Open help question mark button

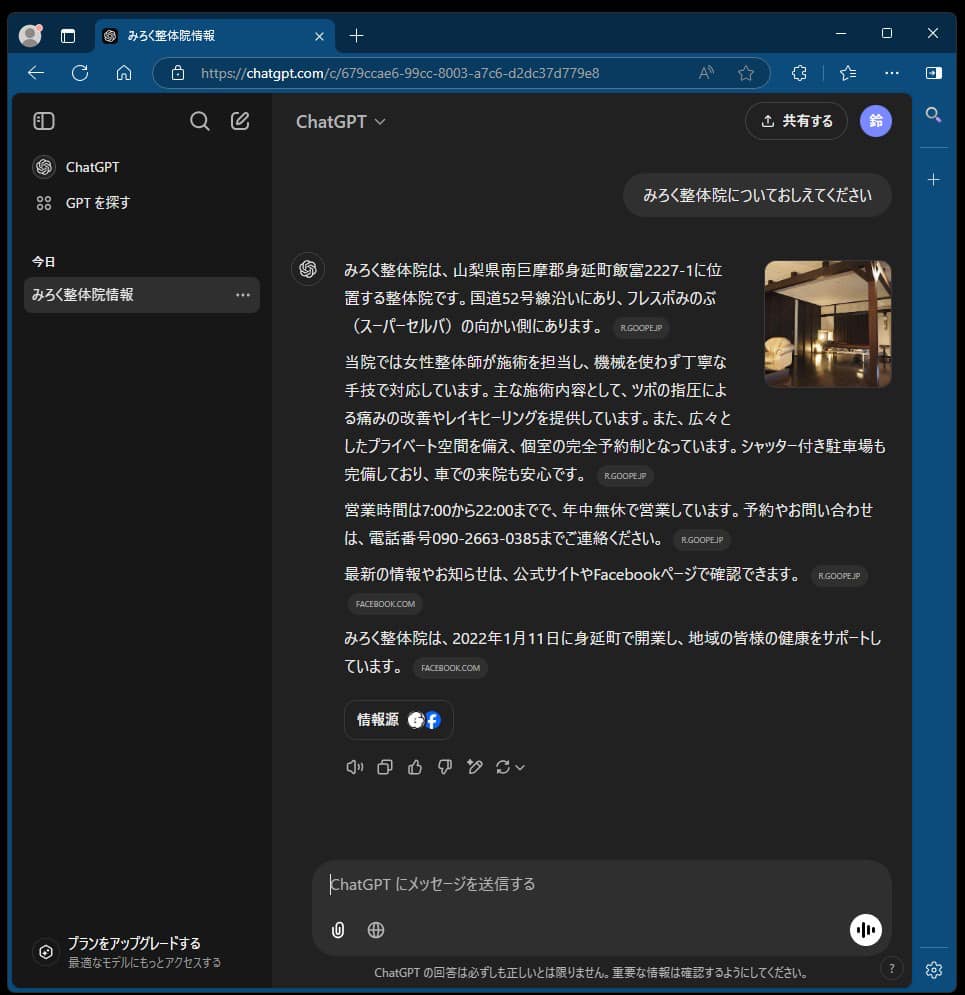pos(891,969)
